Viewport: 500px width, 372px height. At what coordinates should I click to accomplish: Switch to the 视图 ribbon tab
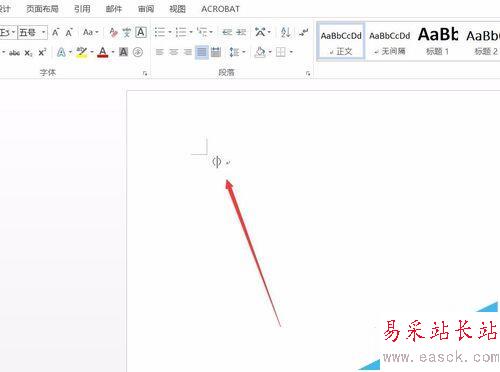coord(177,9)
